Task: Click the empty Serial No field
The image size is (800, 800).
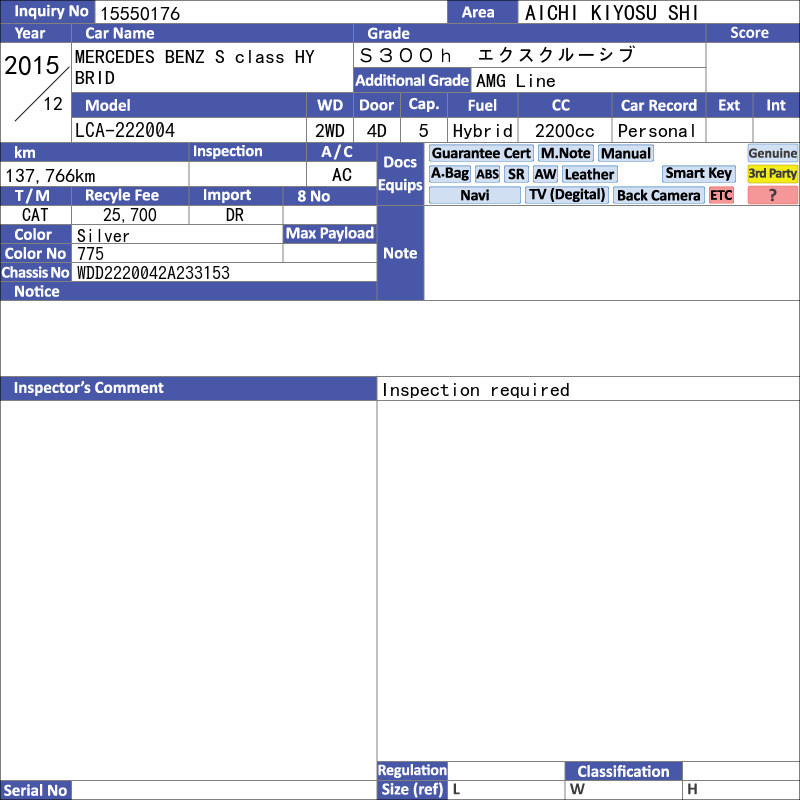Action: pyautogui.click(x=224, y=790)
